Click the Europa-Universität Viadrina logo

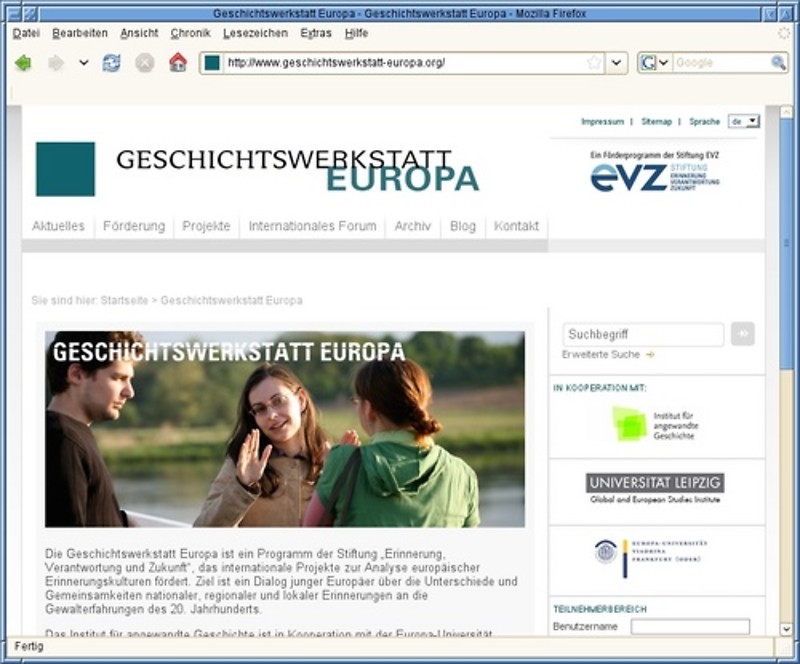(x=652, y=558)
